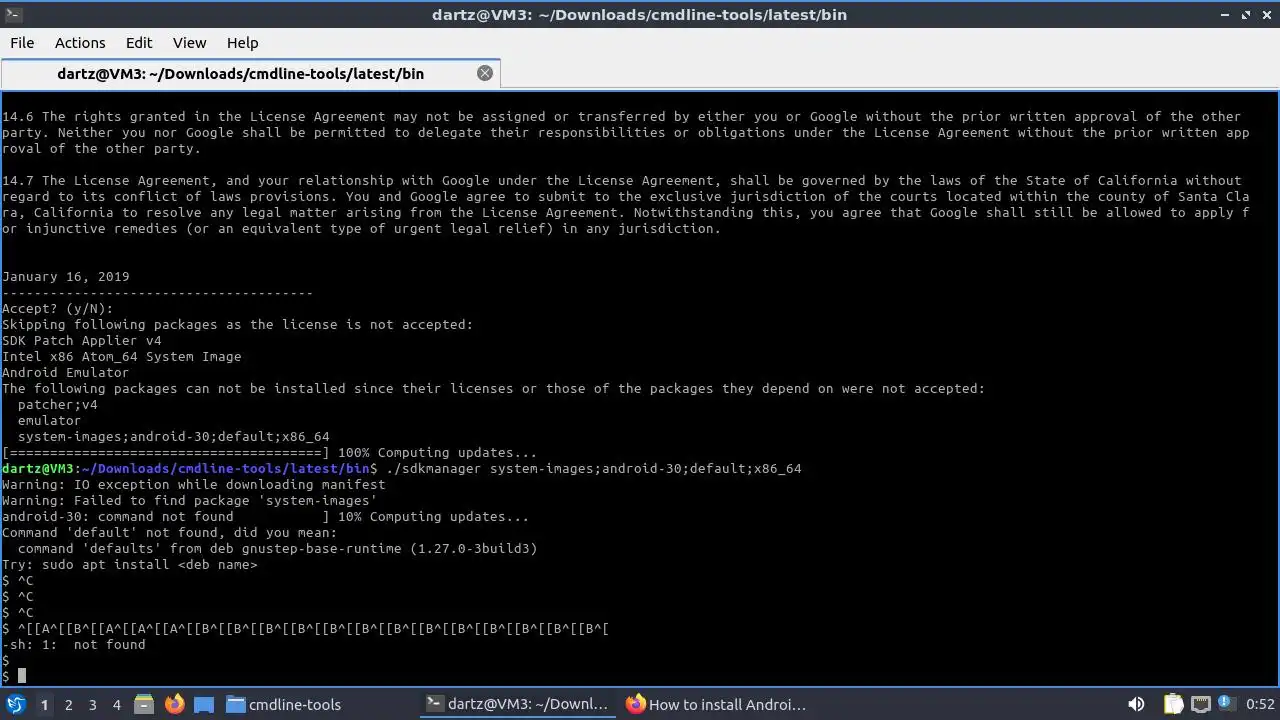
Task: Open the View menu
Action: coord(189,43)
